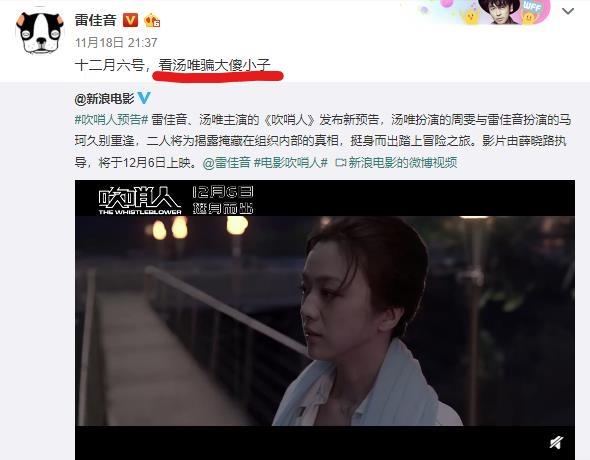590x460 pixels.
Task: Play the 吹哨人 trailer video
Action: [x=325, y=320]
